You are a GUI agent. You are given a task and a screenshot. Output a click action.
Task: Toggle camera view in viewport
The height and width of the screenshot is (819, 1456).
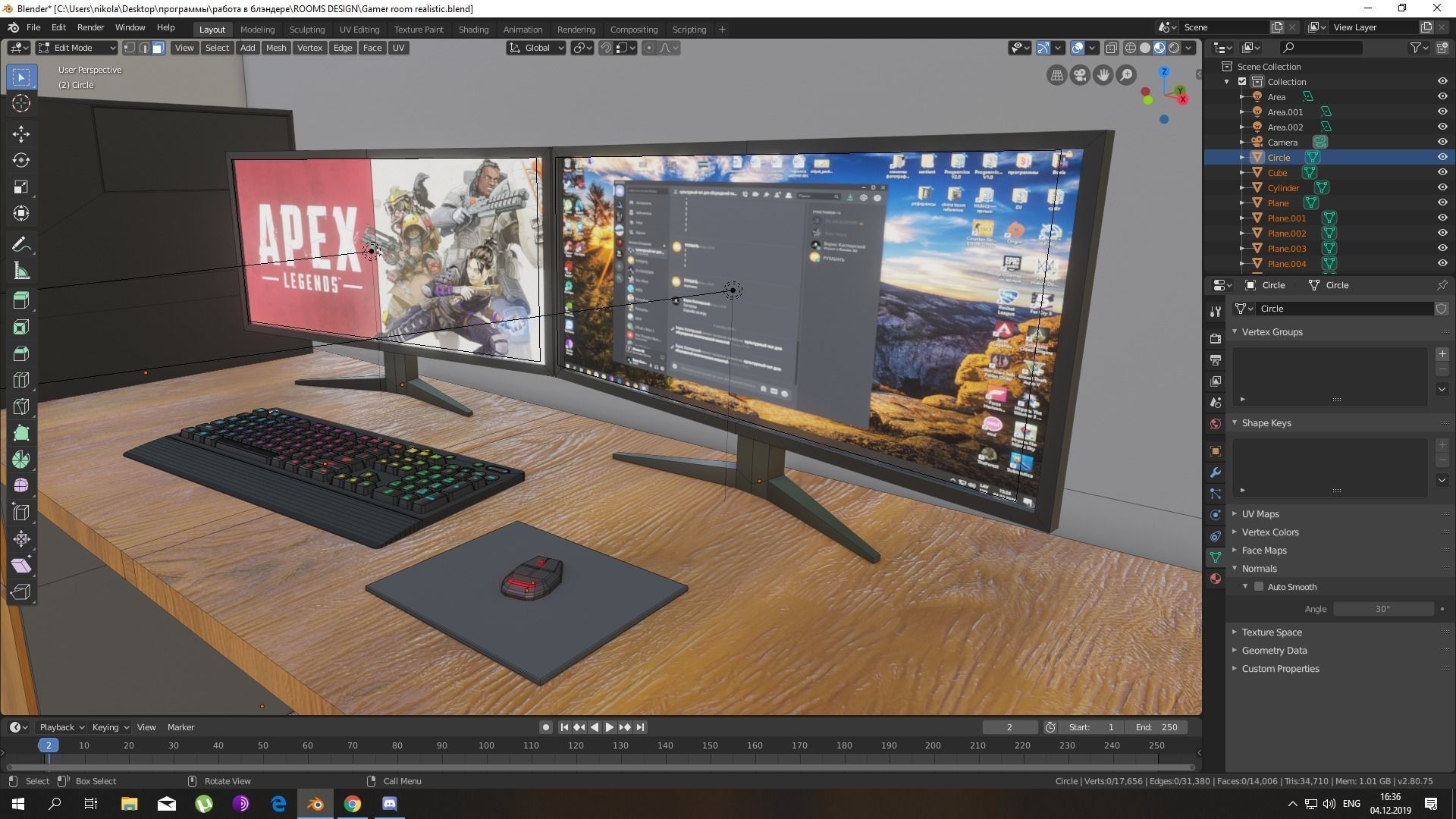pos(1080,75)
